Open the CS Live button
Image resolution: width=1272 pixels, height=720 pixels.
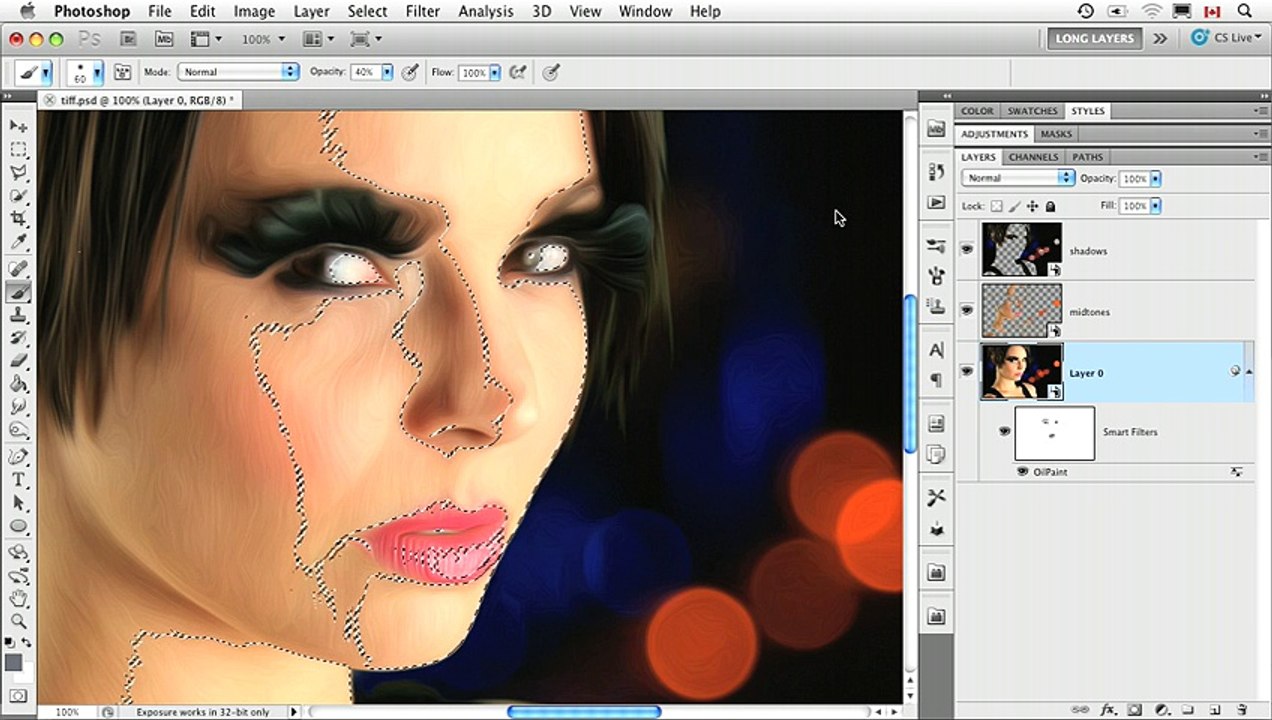(x=1226, y=38)
